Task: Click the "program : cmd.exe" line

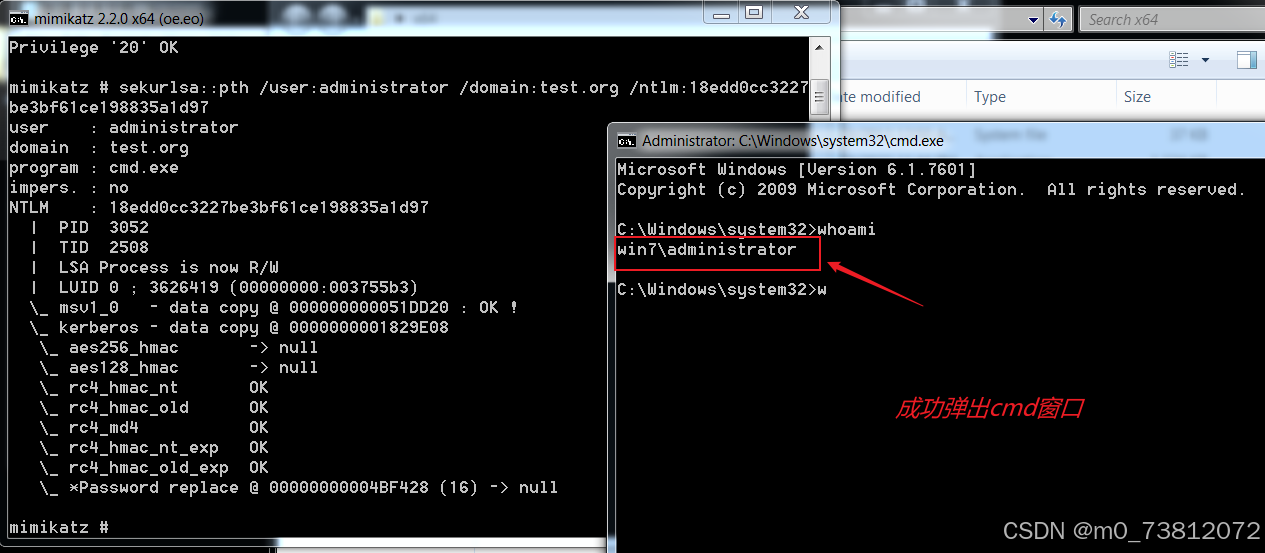Action: (x=94, y=168)
